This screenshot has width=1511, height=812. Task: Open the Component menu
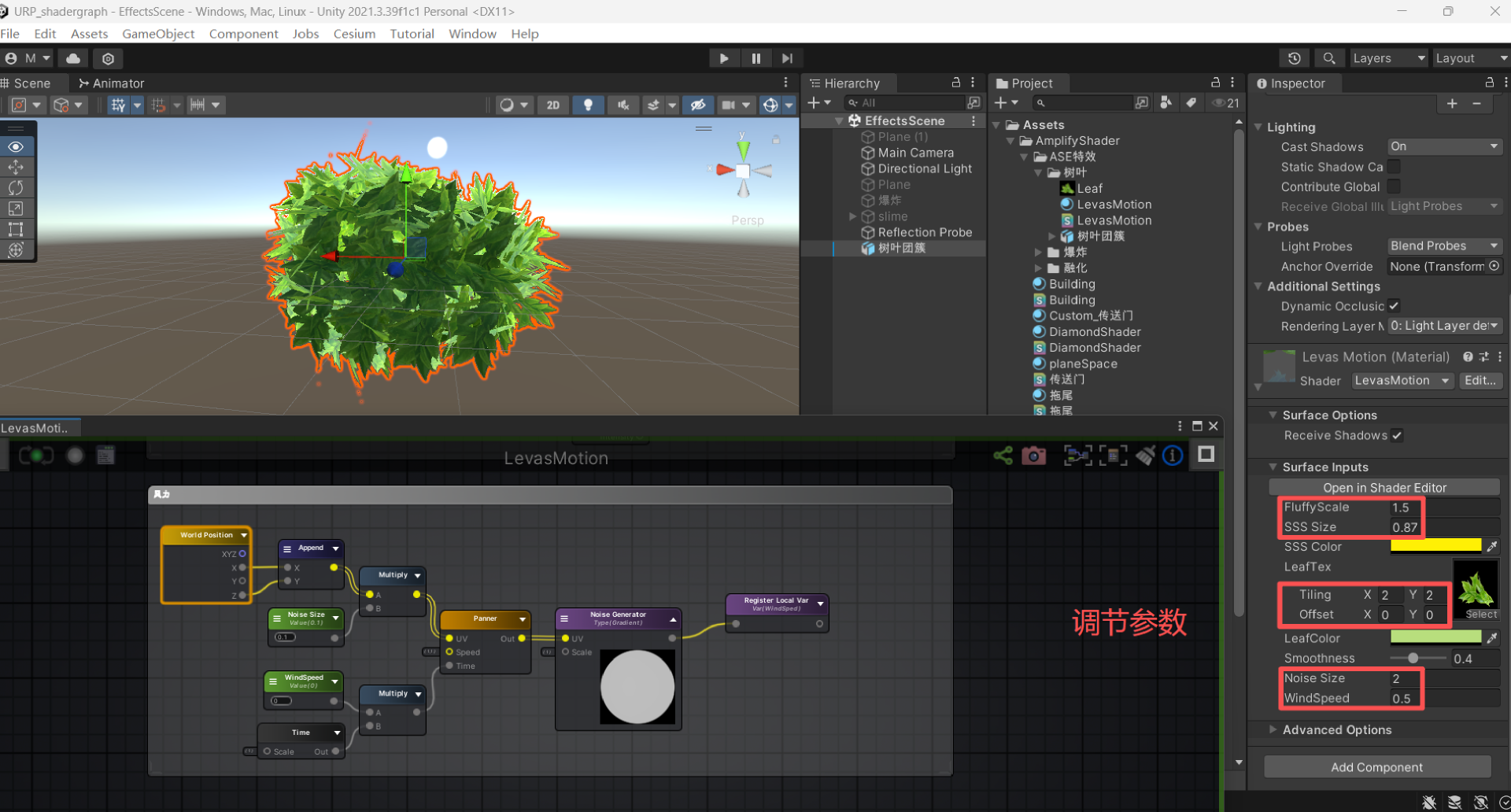243,34
